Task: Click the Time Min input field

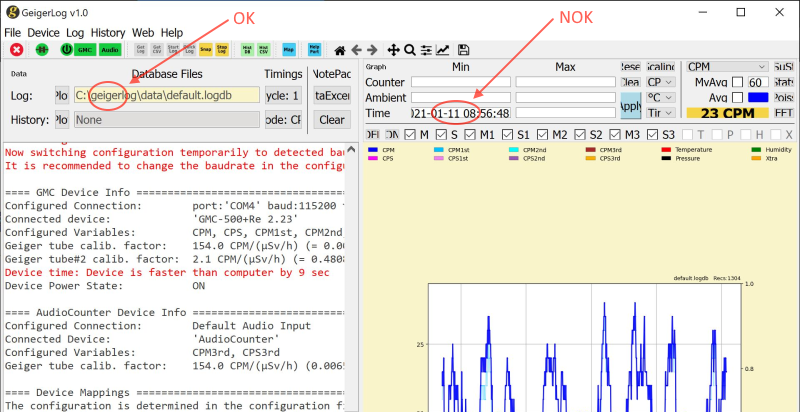Action: (461, 113)
